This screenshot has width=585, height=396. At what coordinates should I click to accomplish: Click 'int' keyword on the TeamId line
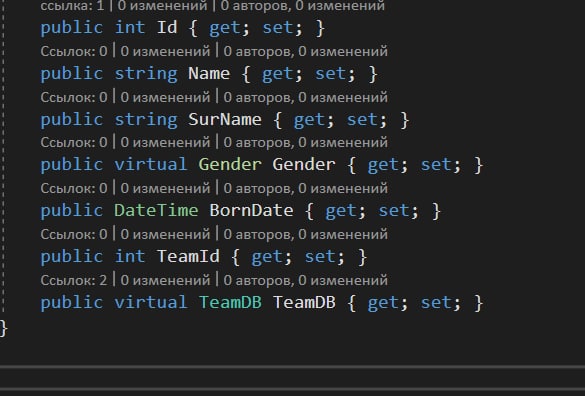click(x=129, y=256)
